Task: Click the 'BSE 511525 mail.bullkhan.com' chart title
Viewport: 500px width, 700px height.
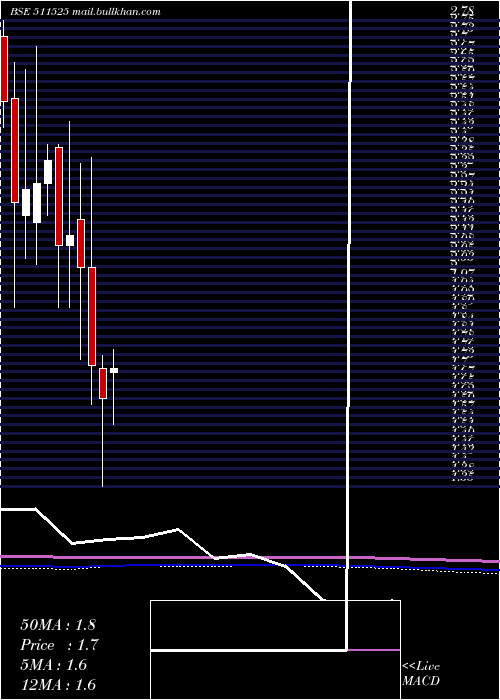Action: (85, 12)
